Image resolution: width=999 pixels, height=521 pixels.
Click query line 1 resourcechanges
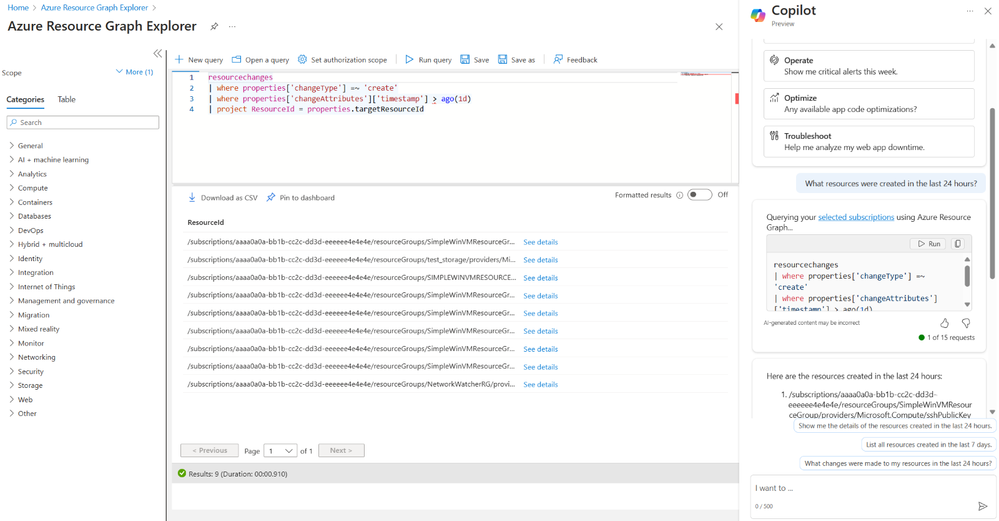tap(240, 77)
